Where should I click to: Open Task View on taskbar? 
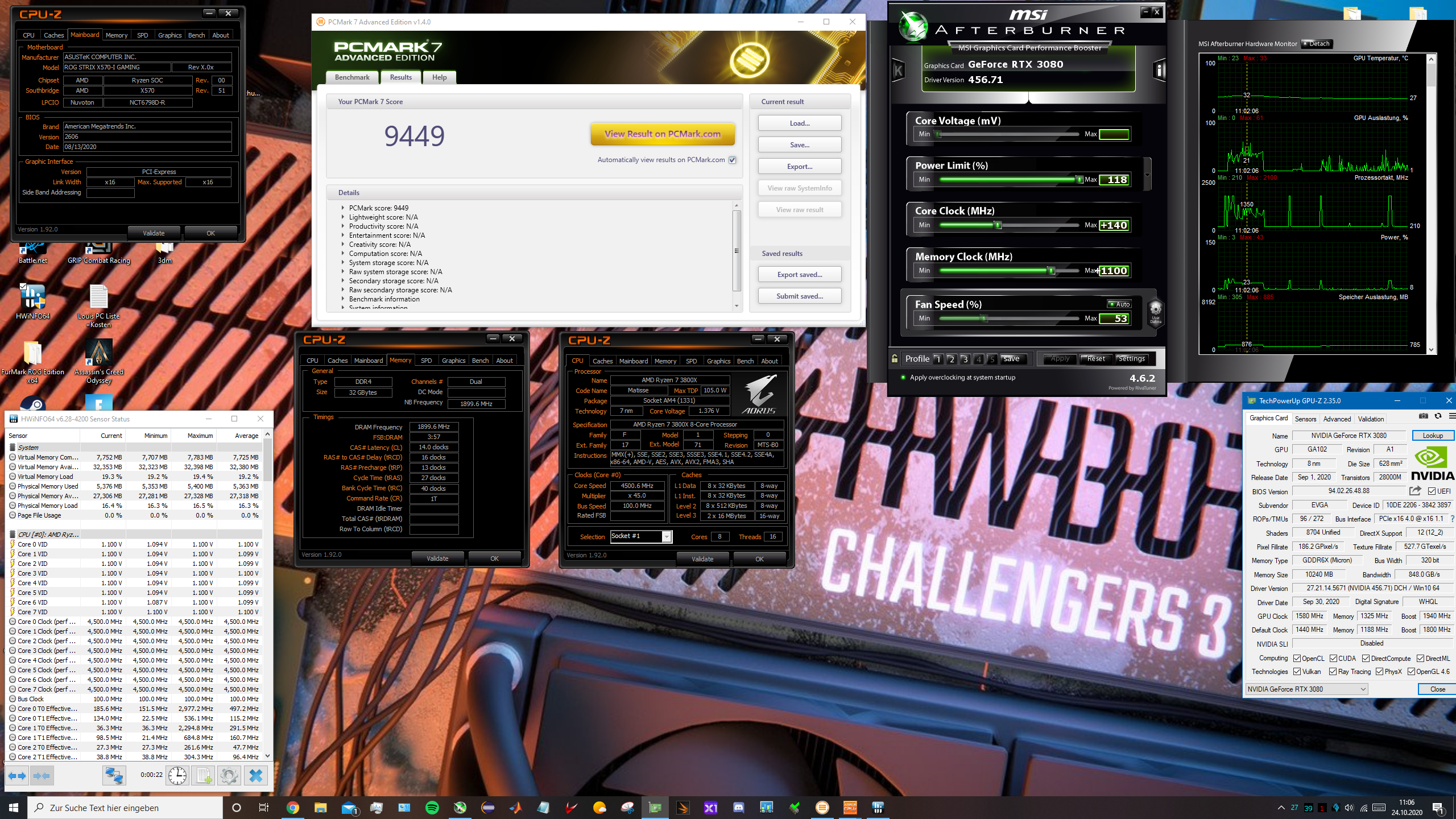click(x=264, y=808)
